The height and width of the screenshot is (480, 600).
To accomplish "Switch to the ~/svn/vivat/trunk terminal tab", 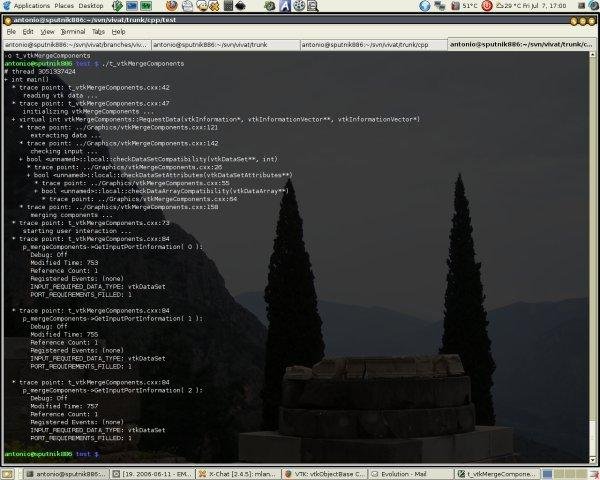I will tap(225, 45).
